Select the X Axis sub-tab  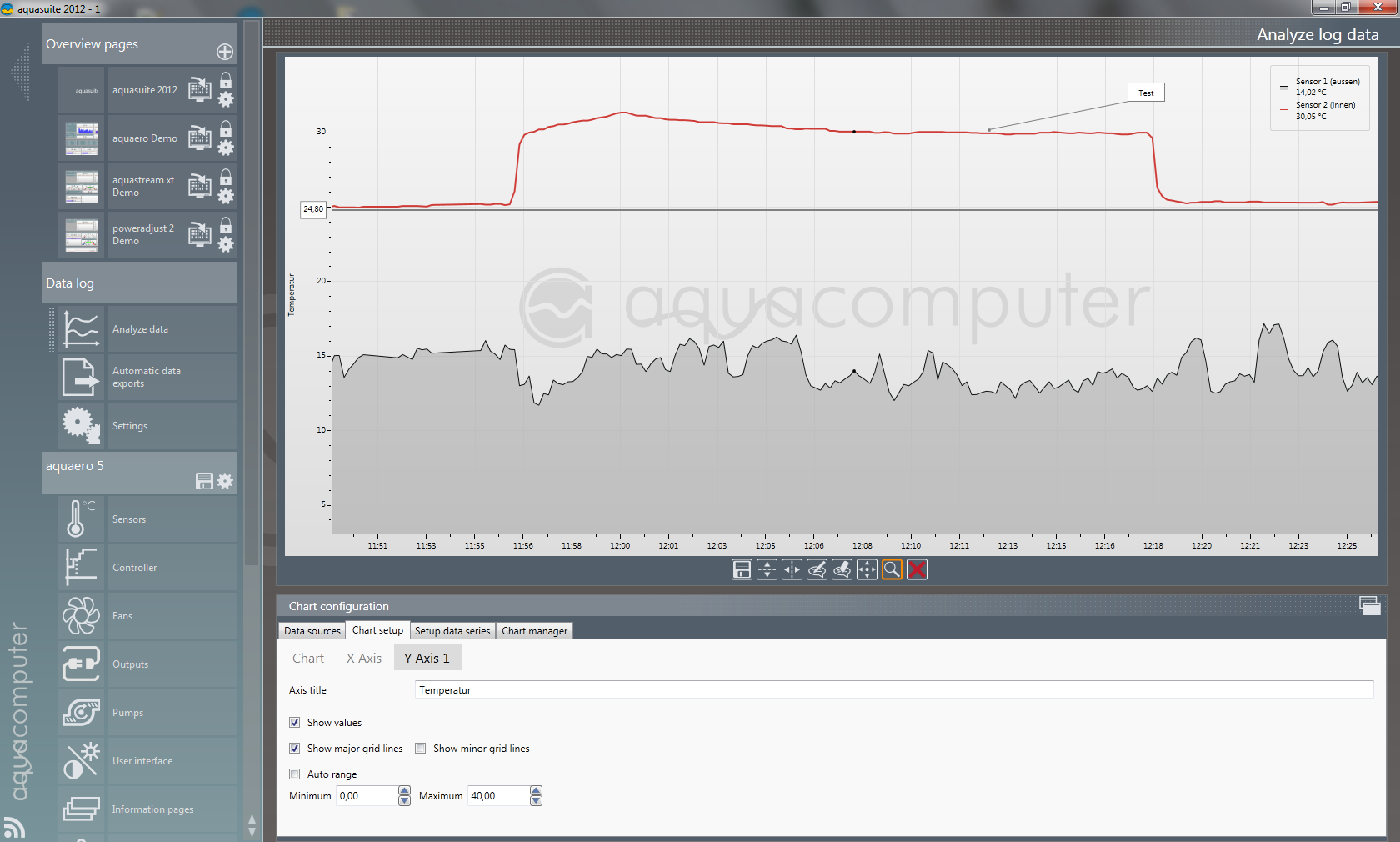click(x=364, y=659)
